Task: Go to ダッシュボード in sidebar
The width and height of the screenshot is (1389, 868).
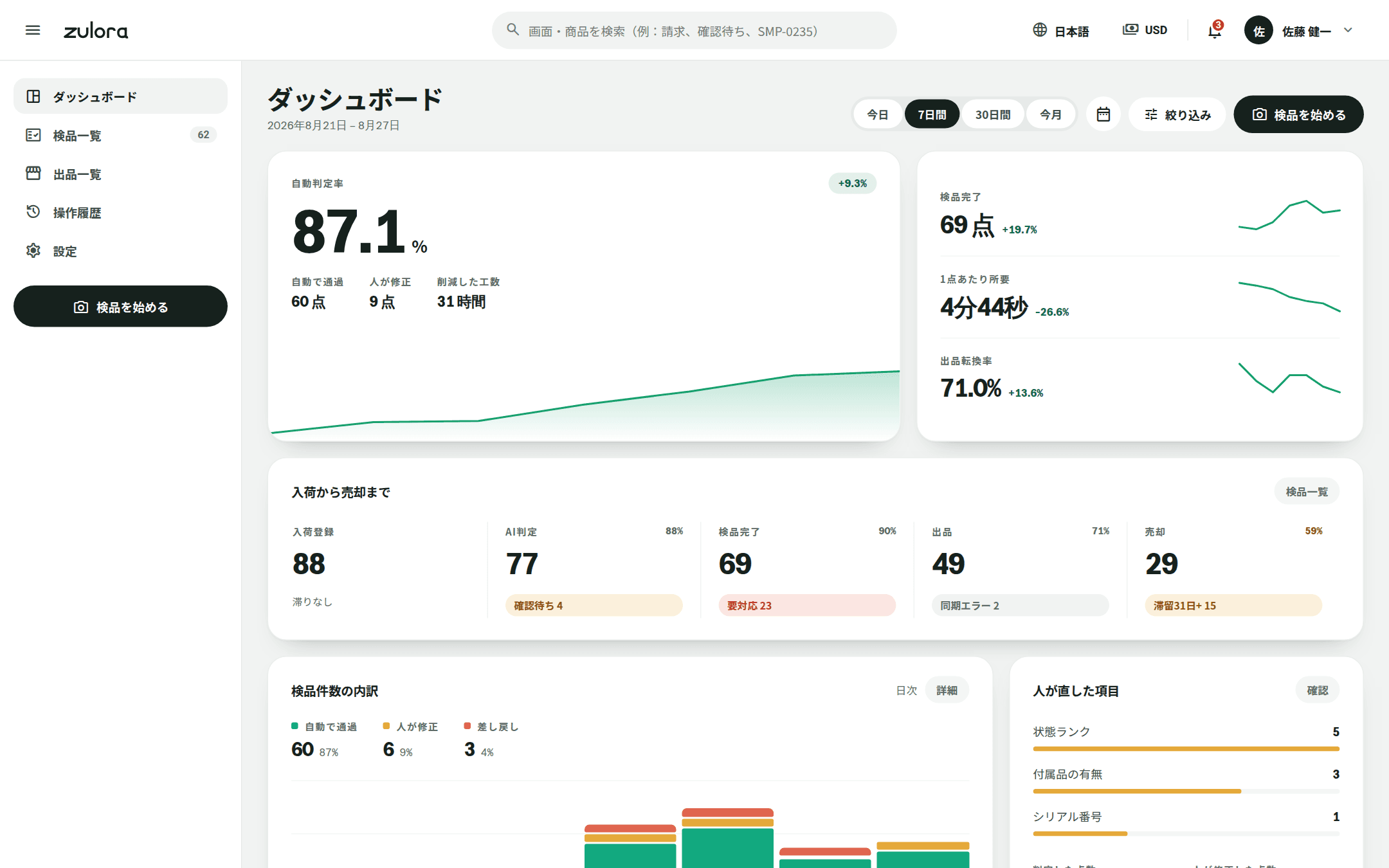Action: [120, 96]
